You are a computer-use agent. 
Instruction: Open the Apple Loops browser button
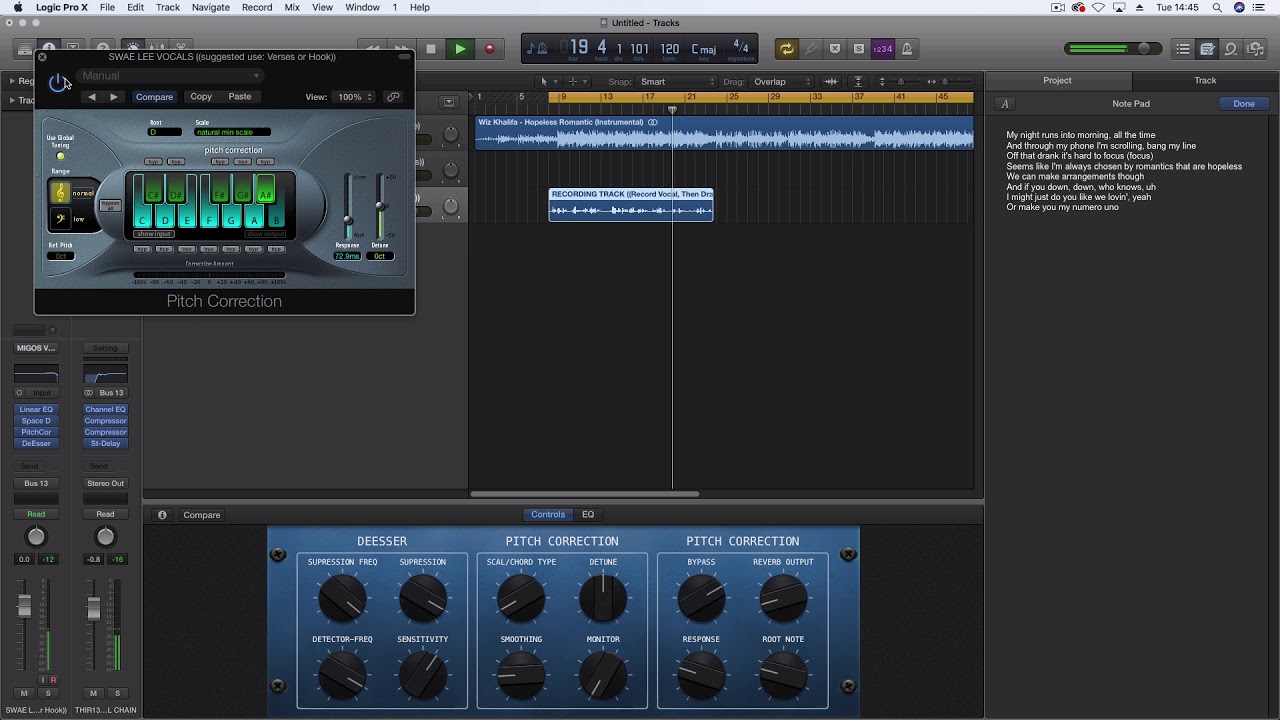[x=1231, y=48]
